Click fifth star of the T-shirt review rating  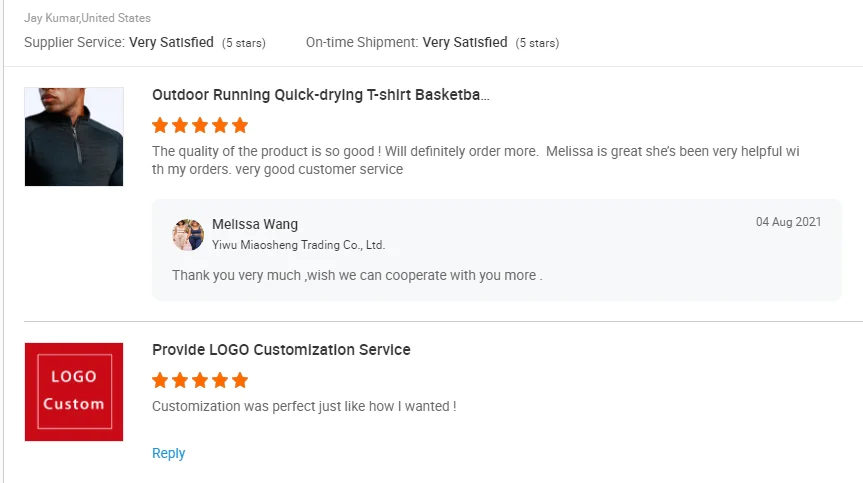coord(240,126)
